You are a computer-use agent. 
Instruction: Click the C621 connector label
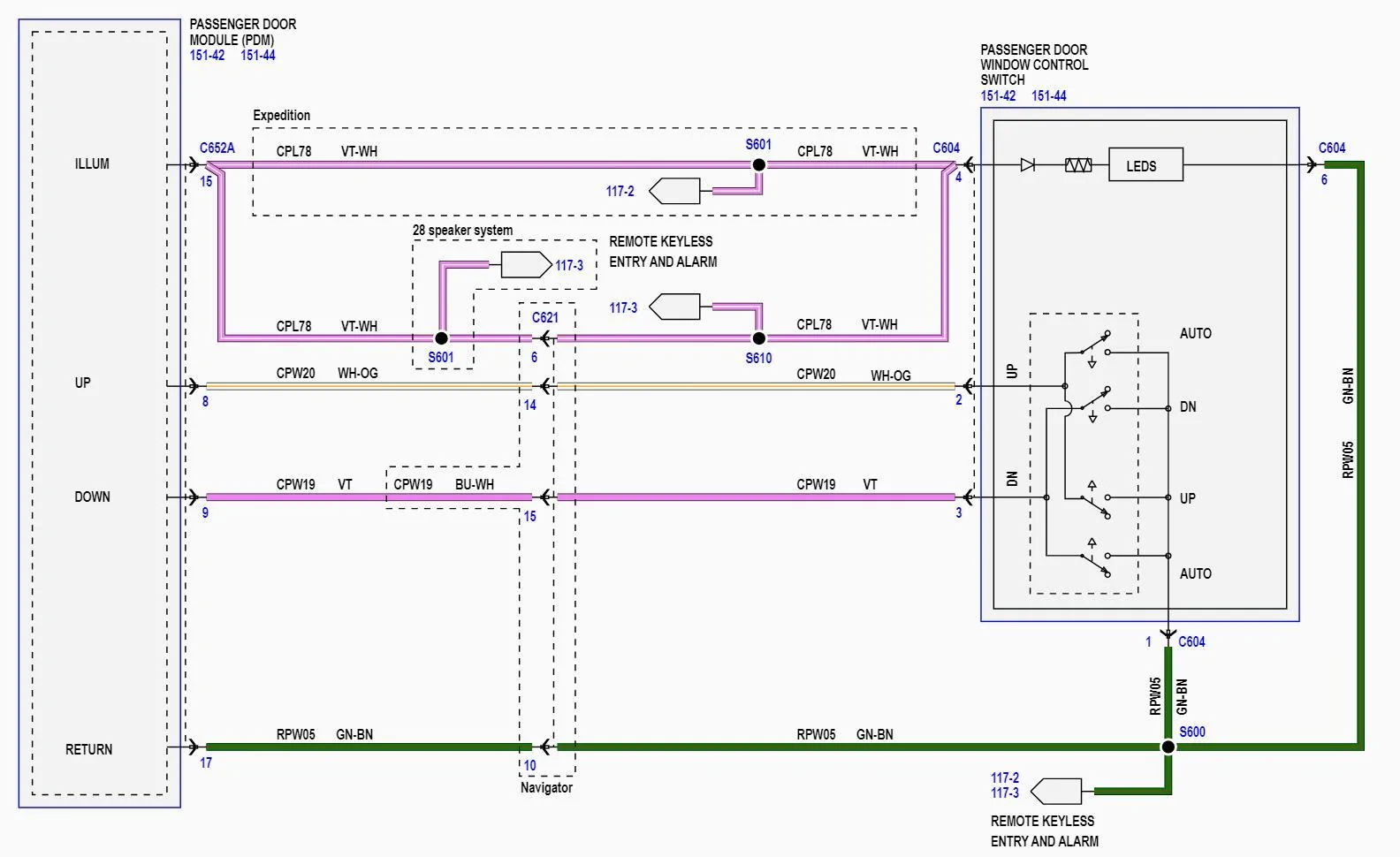point(544,317)
